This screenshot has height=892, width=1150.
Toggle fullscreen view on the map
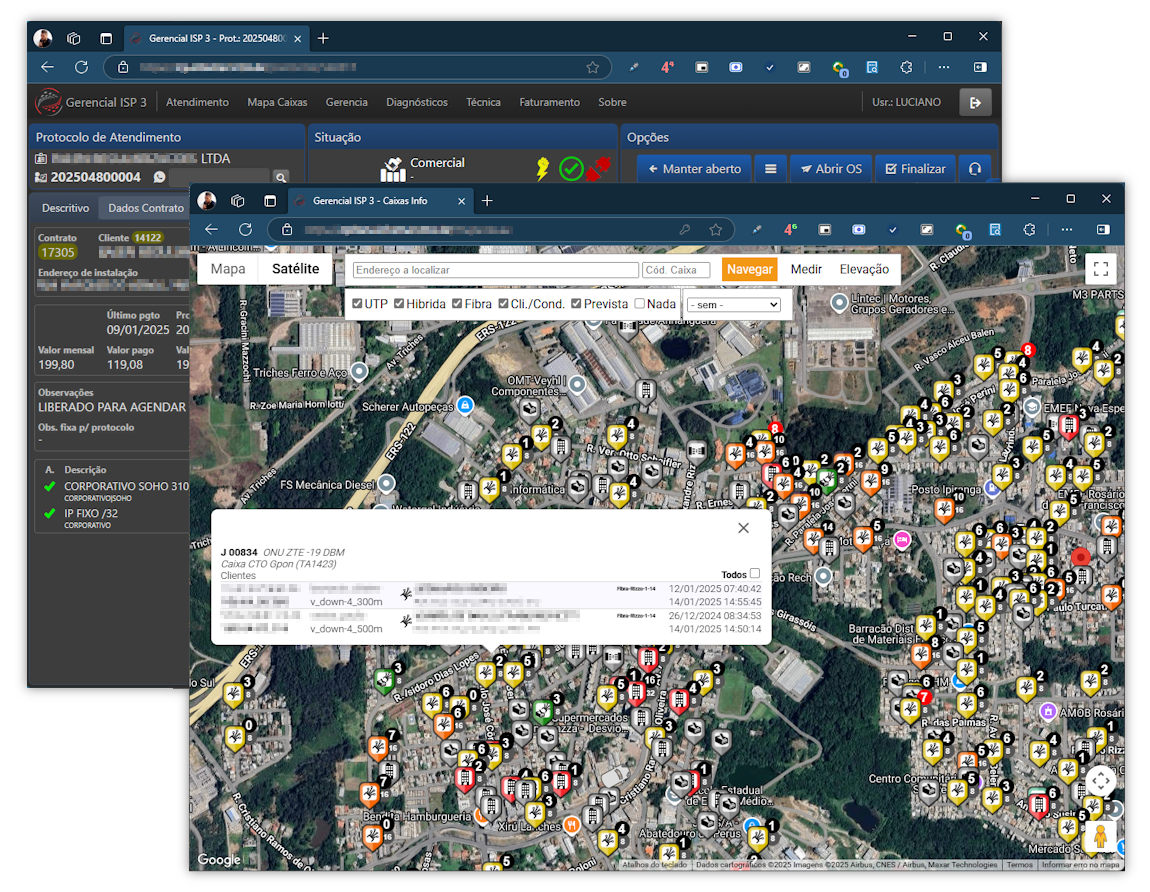click(1100, 268)
